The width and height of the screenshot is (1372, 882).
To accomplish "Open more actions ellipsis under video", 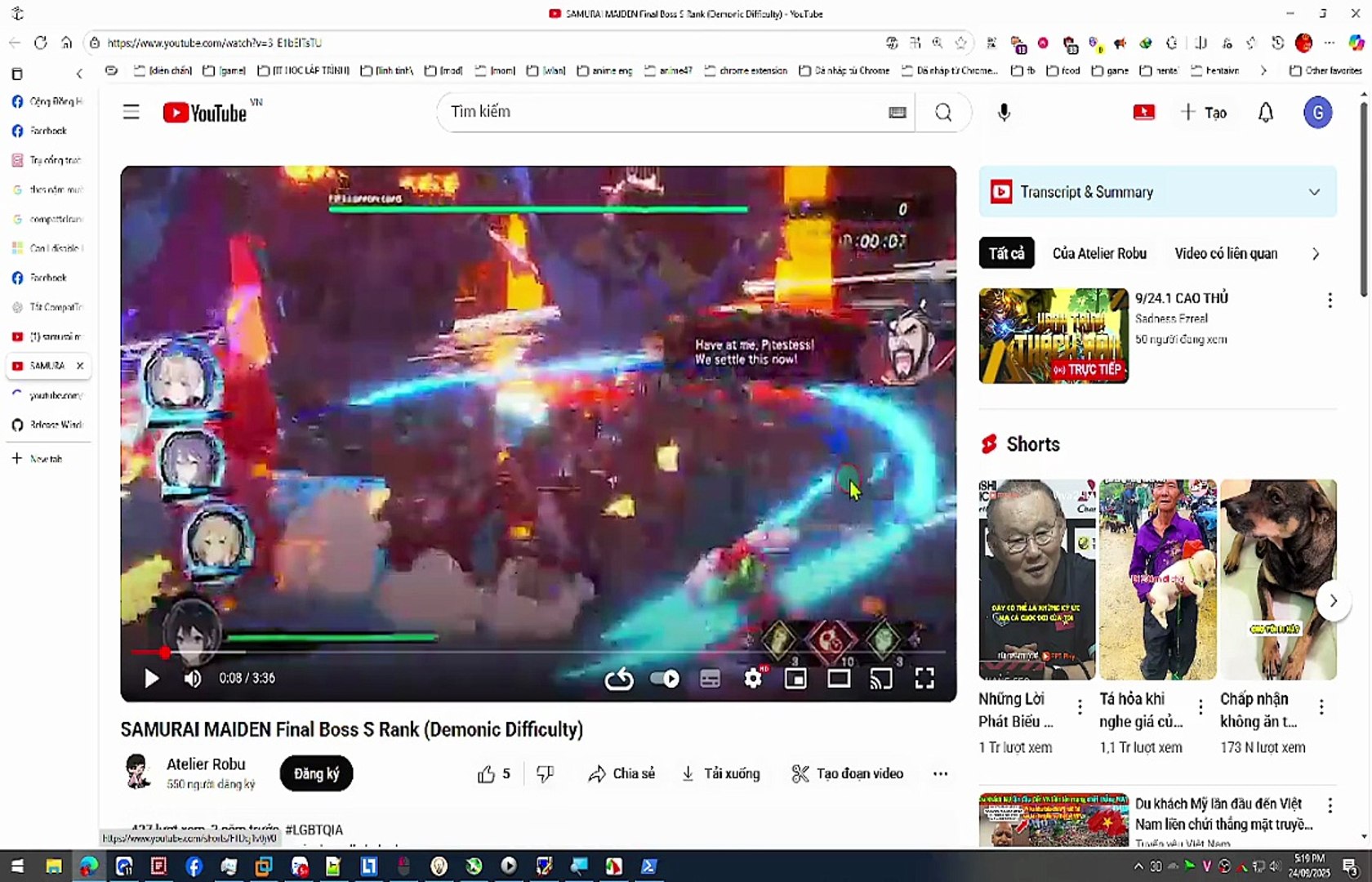I will (940, 773).
